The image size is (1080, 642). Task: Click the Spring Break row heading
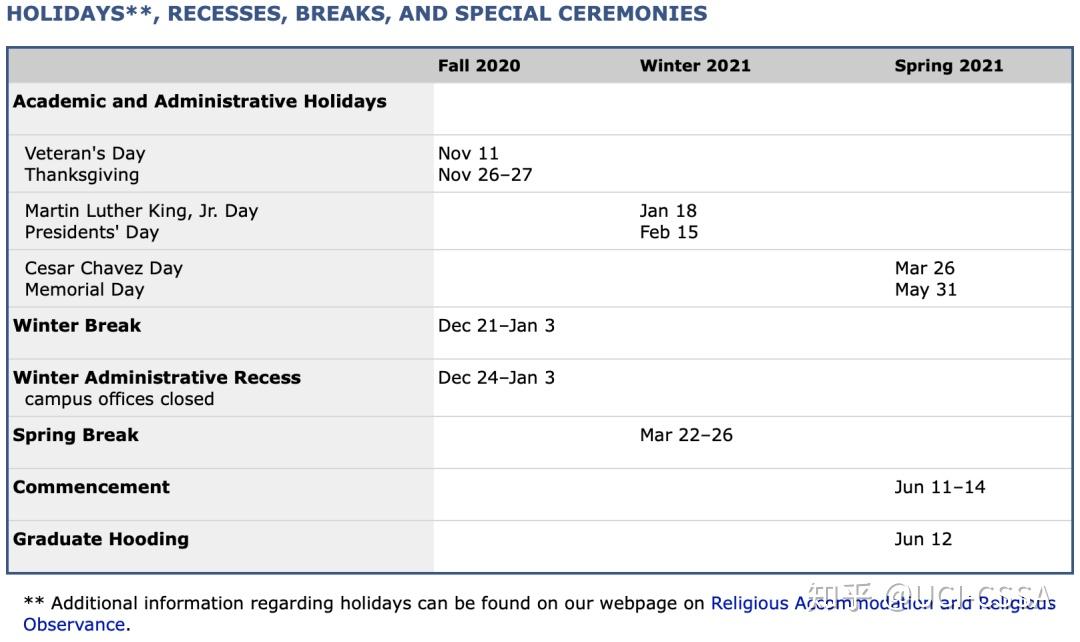point(76,436)
